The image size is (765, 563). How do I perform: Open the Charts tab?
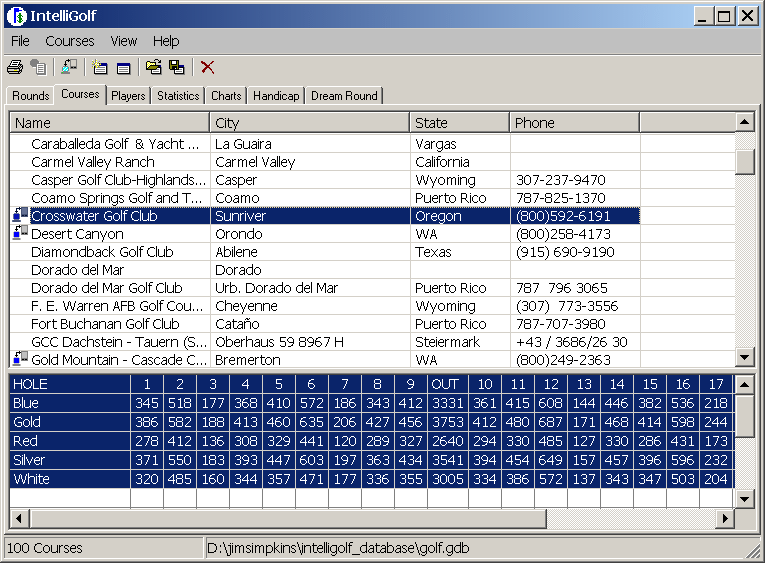[226, 96]
